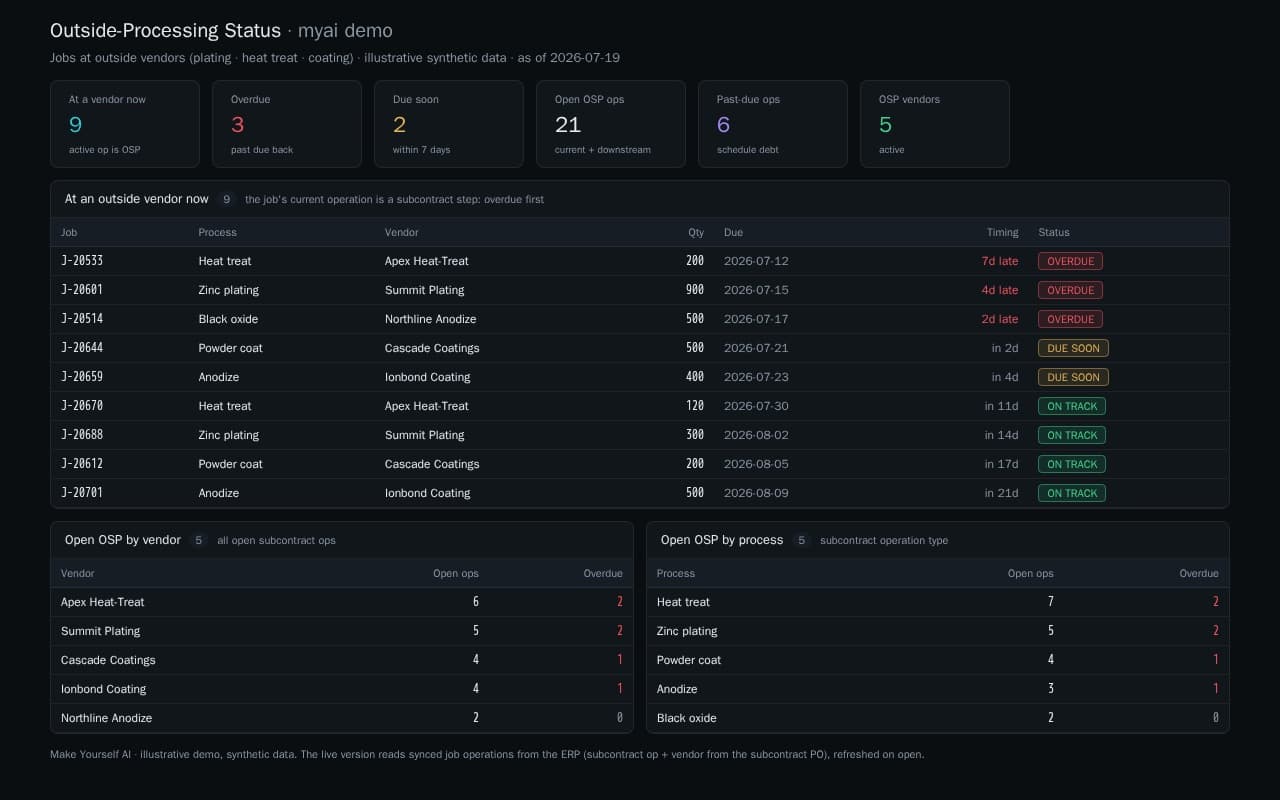Click the ON TRACK badge for J-20612
Image resolution: width=1280 pixels, height=800 pixels.
click(x=1072, y=464)
